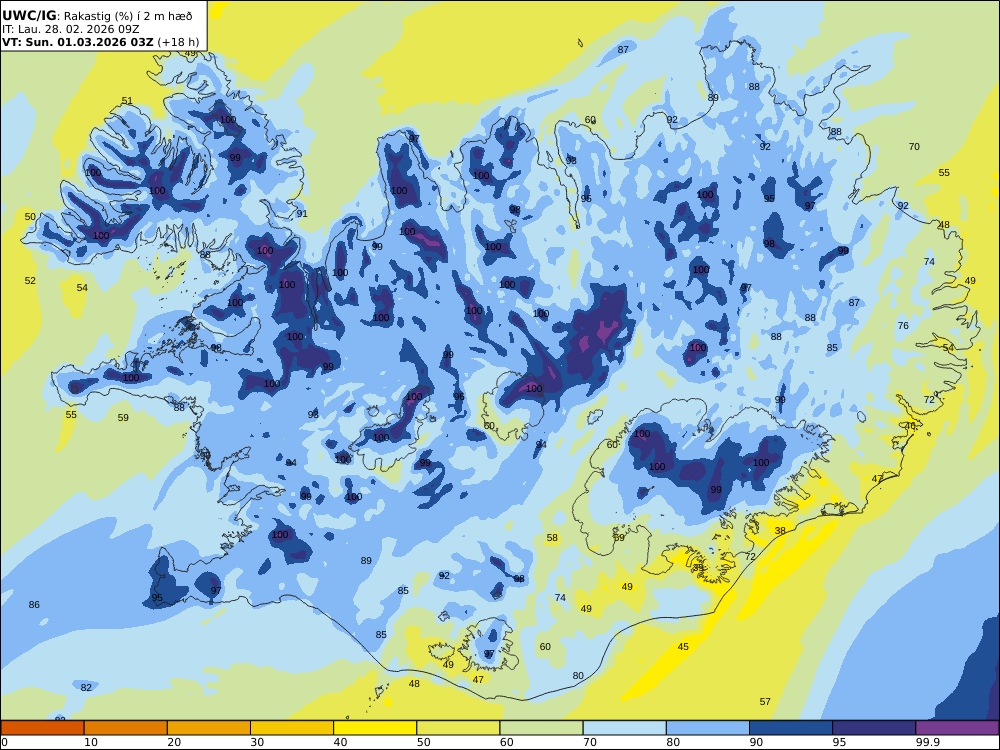
Task: Pick the indigo 95–99.9 legend swatch
Action: point(874,728)
